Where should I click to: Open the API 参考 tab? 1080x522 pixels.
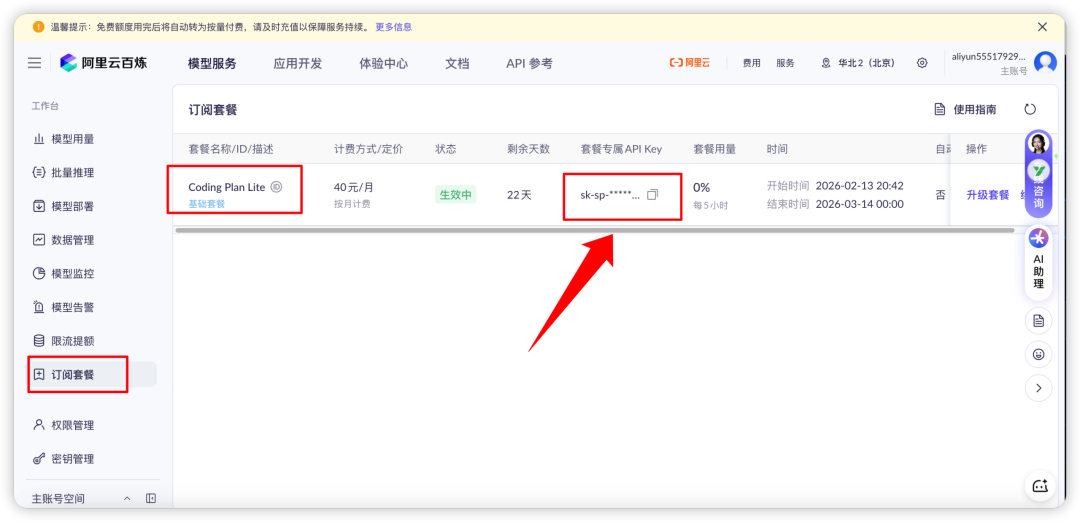(529, 63)
